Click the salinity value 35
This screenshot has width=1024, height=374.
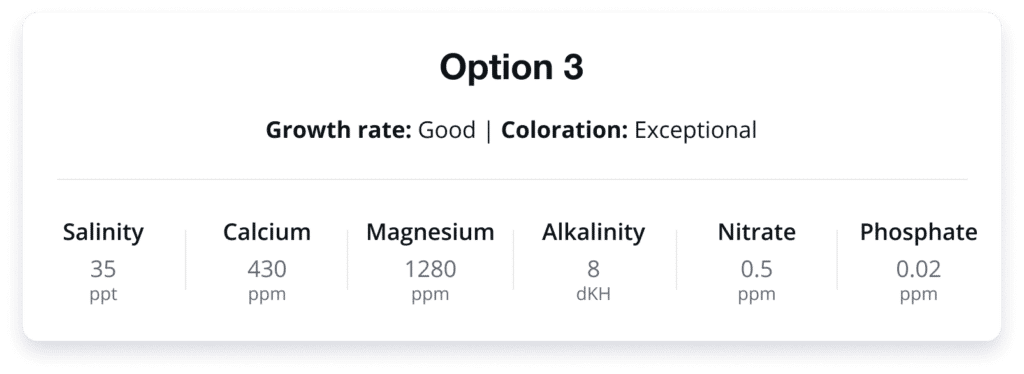click(103, 269)
